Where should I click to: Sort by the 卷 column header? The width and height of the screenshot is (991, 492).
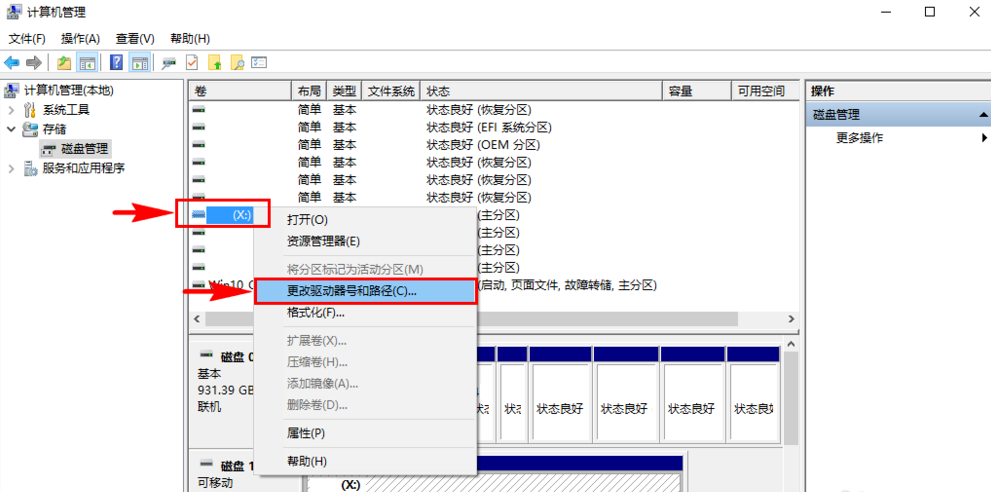[x=240, y=91]
